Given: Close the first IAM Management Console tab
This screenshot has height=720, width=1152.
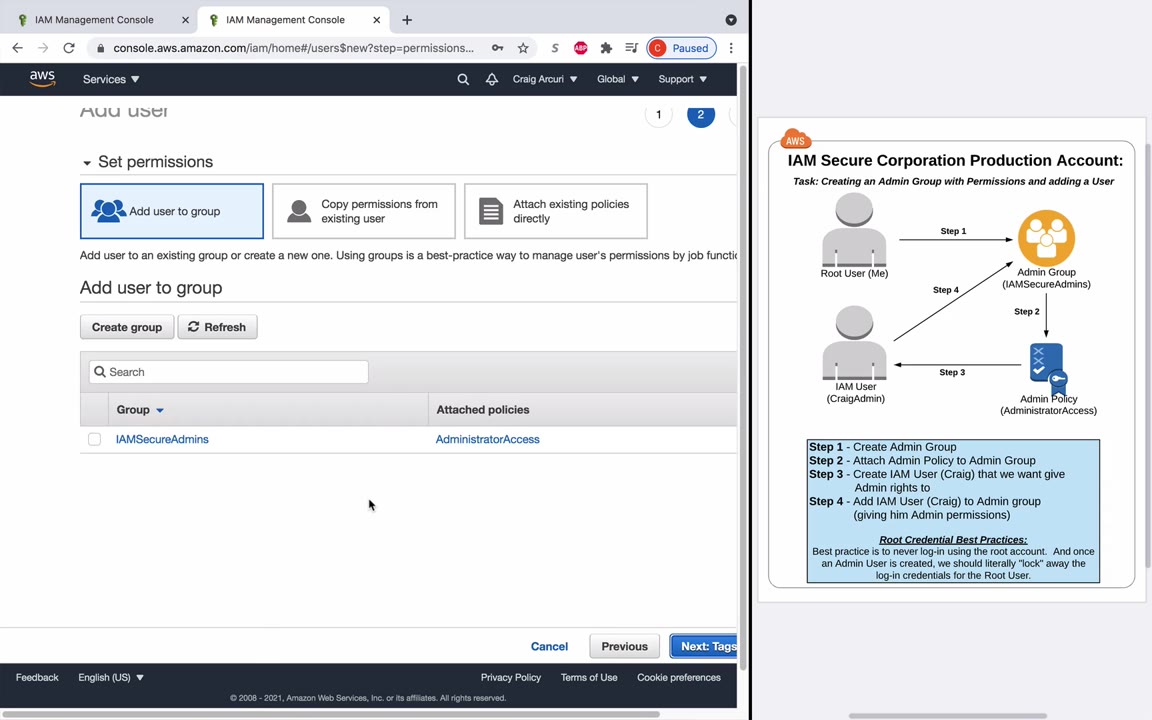Looking at the screenshot, I should click(x=185, y=20).
